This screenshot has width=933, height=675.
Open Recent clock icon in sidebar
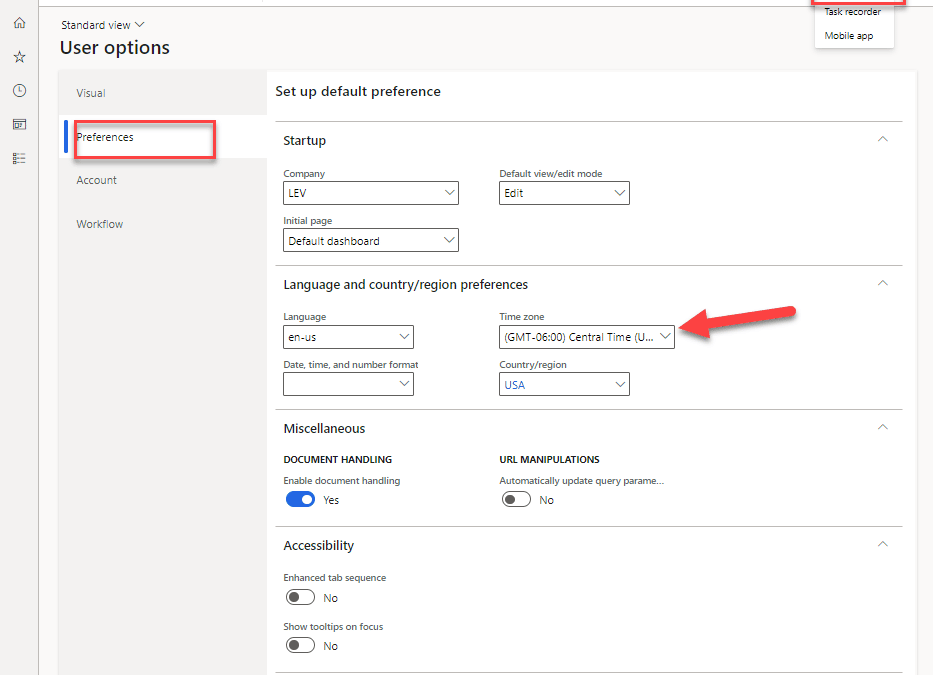click(20, 90)
